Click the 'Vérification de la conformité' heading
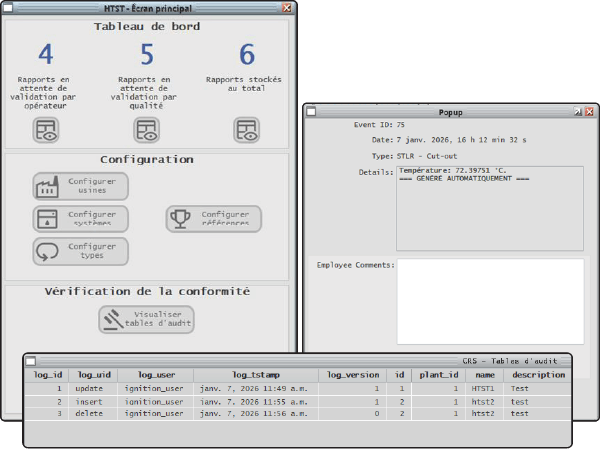This screenshot has width=600, height=449. point(147,291)
